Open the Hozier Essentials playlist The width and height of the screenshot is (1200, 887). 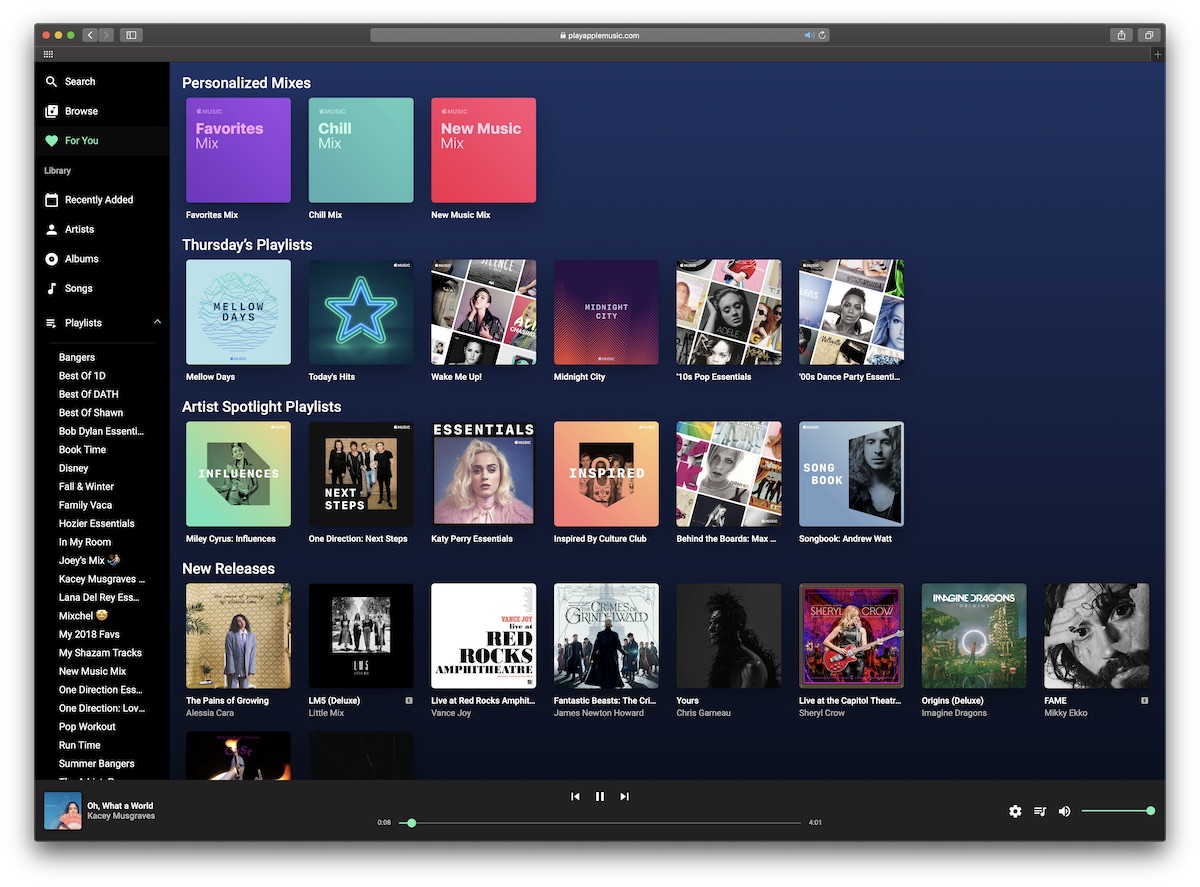click(97, 523)
